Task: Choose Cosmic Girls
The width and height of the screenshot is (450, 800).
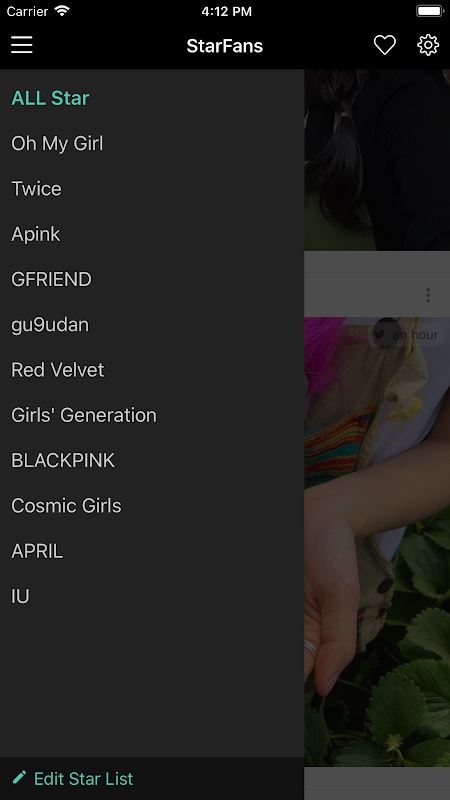Action: click(x=66, y=506)
